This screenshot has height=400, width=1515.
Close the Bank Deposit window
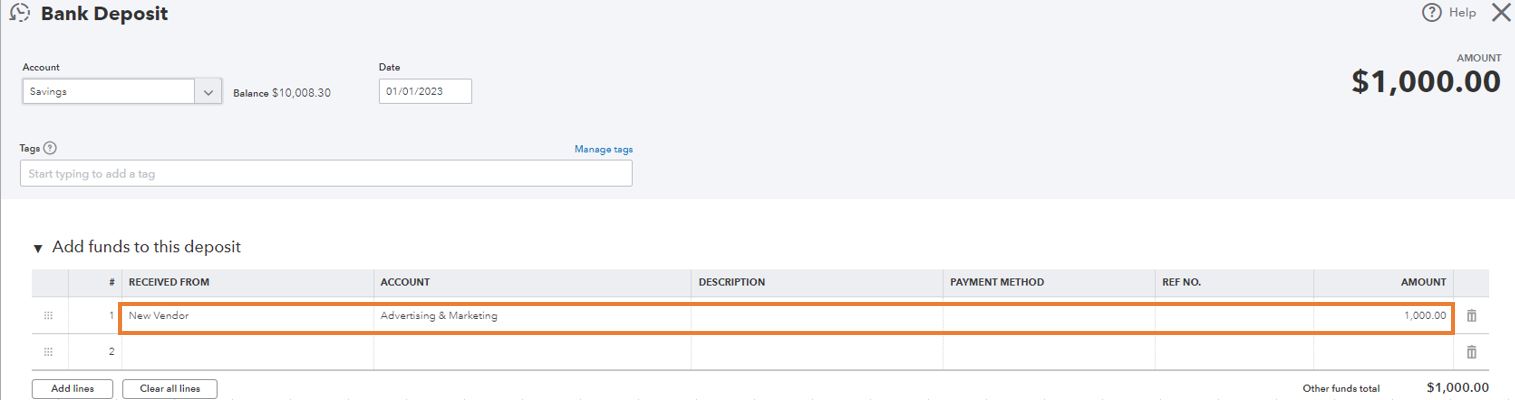pyautogui.click(x=1501, y=13)
